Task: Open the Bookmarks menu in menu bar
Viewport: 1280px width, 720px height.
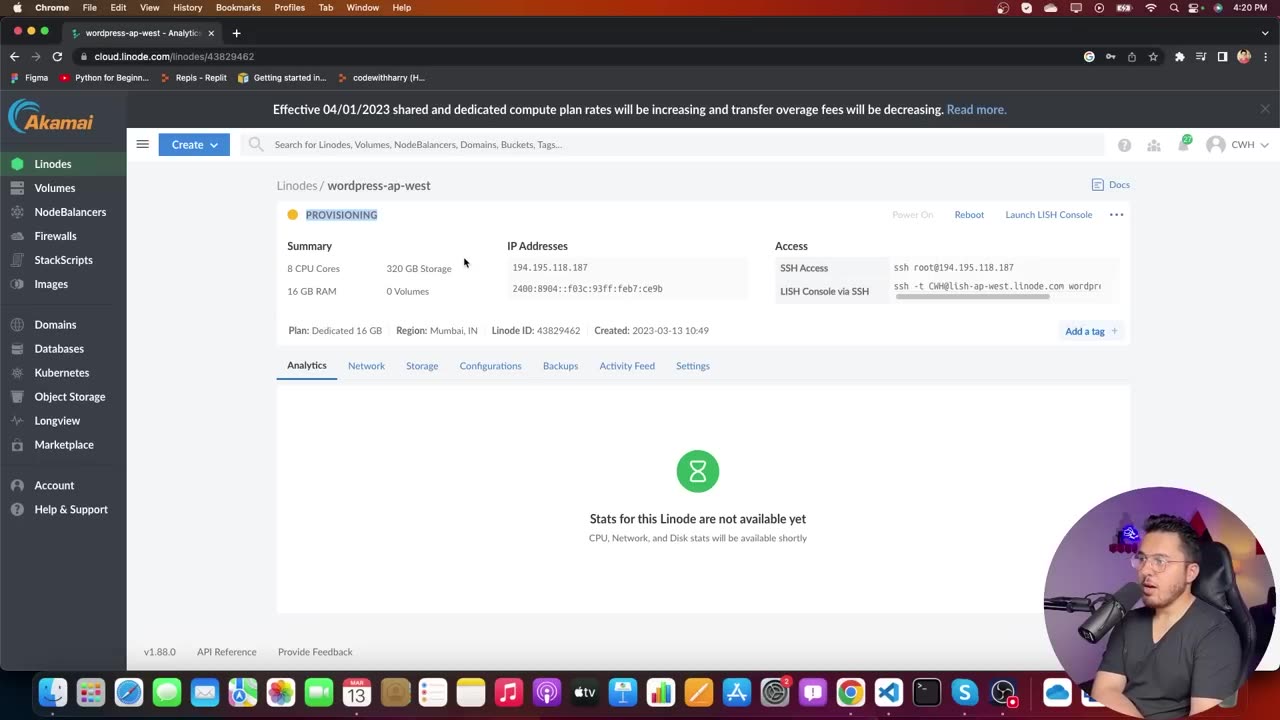Action: point(238,7)
